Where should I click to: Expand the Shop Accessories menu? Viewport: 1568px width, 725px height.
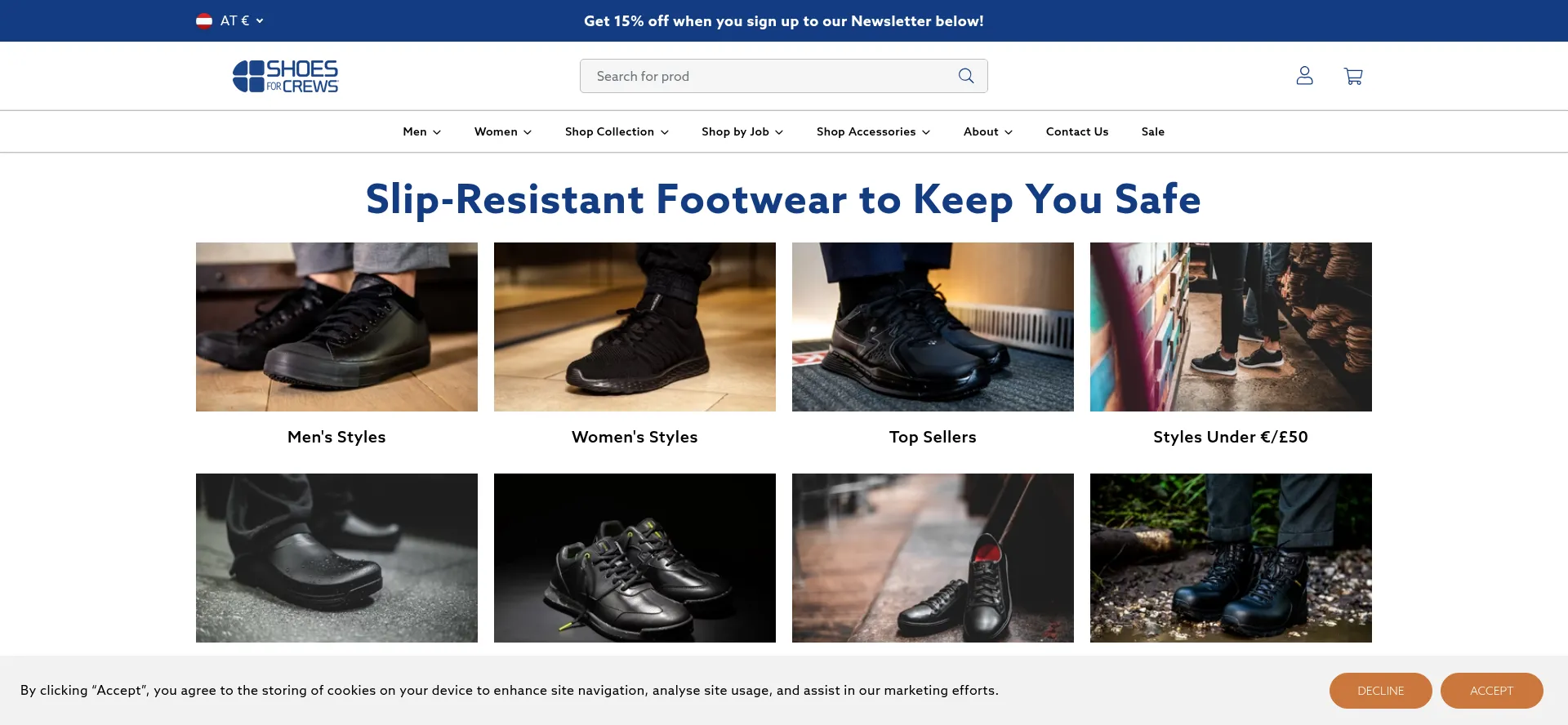[x=873, y=131]
